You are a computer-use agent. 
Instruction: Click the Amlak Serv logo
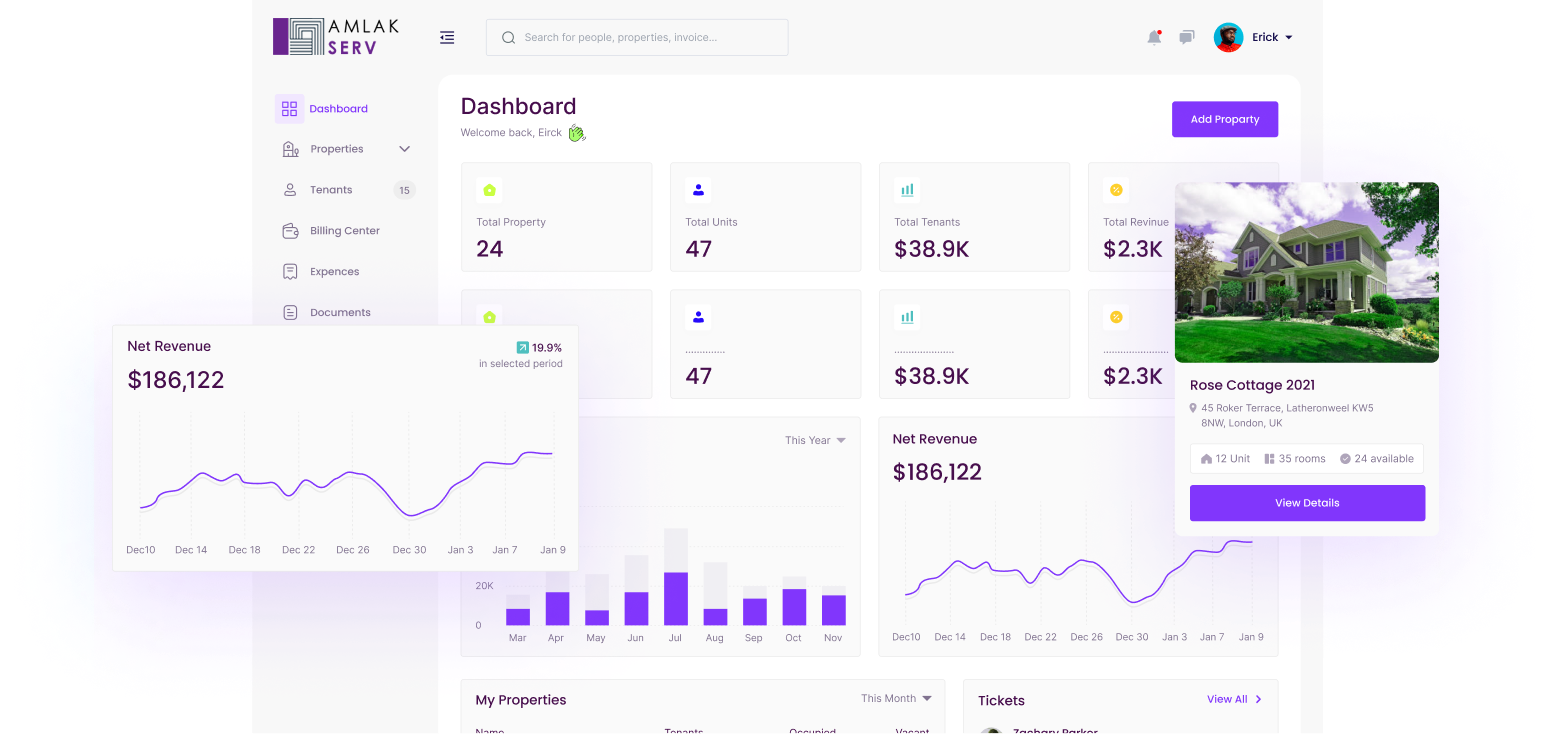336,37
